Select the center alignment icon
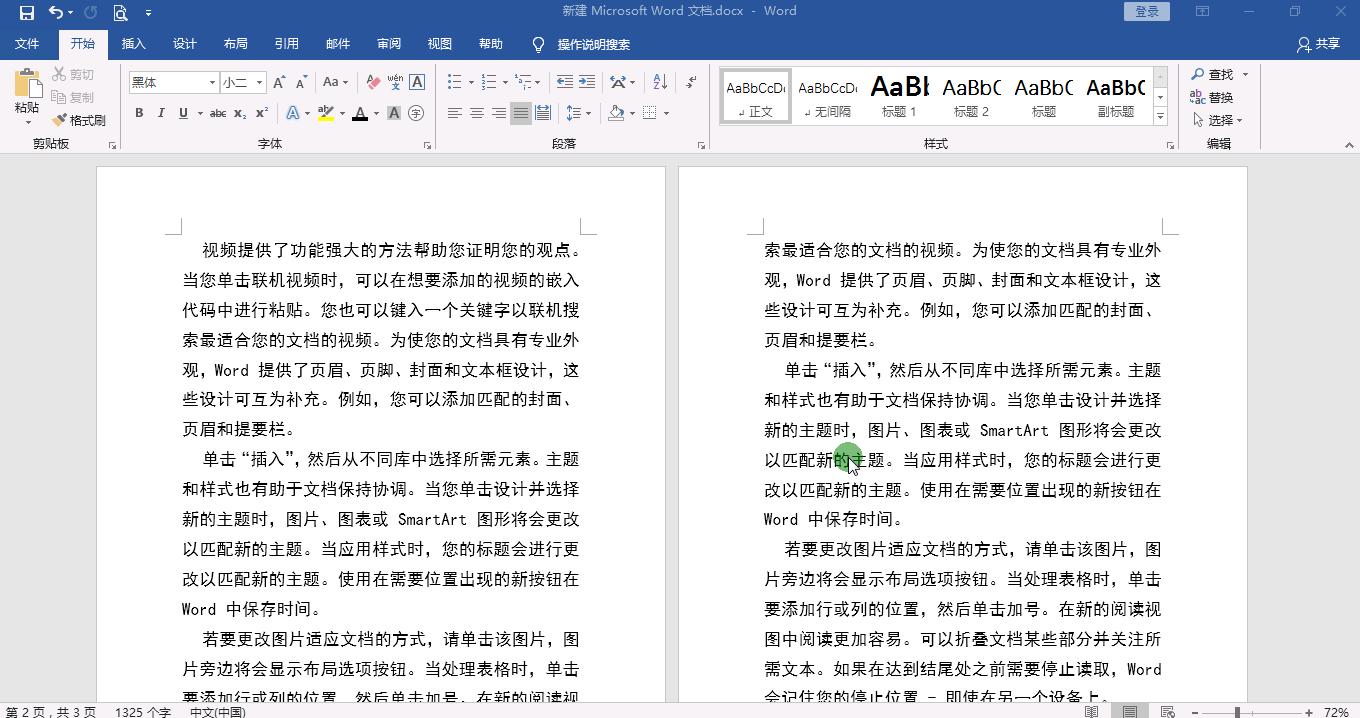 (475, 113)
